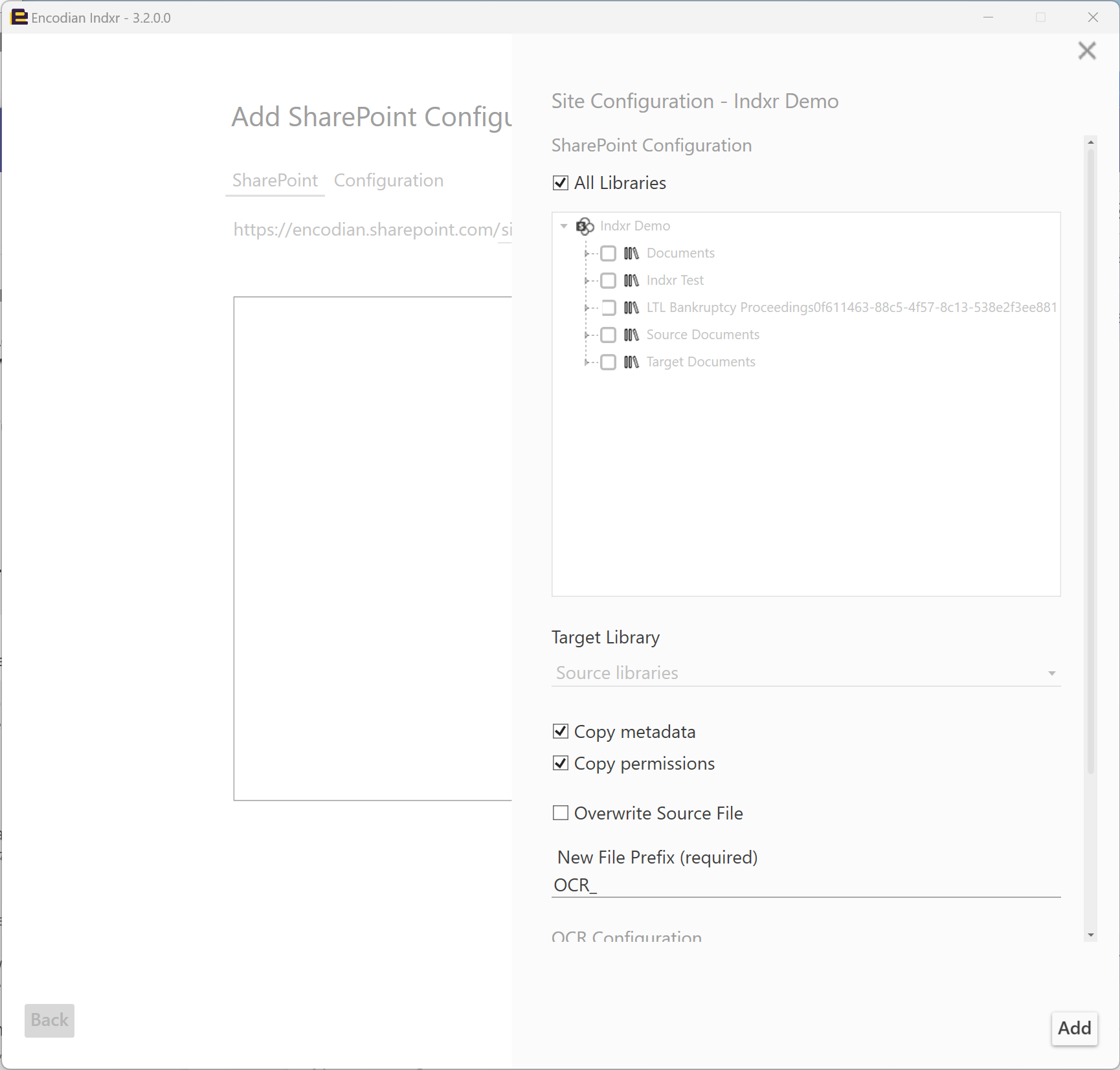The height and width of the screenshot is (1070, 1120).
Task: Click the Indxr Test library icon
Action: tap(631, 280)
